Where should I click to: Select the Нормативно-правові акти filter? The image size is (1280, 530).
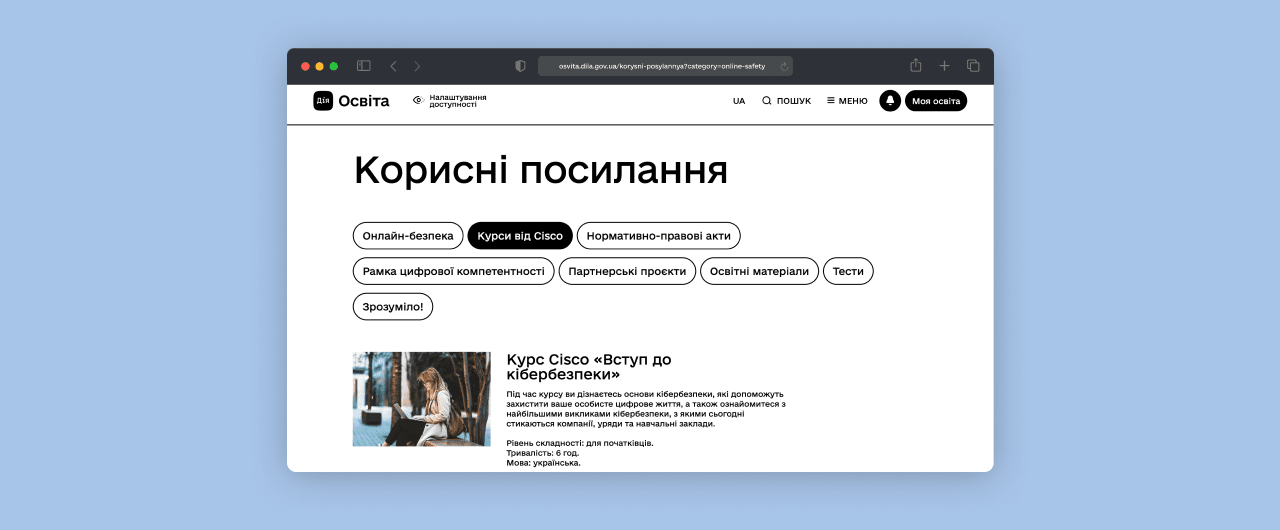pyautogui.click(x=658, y=236)
